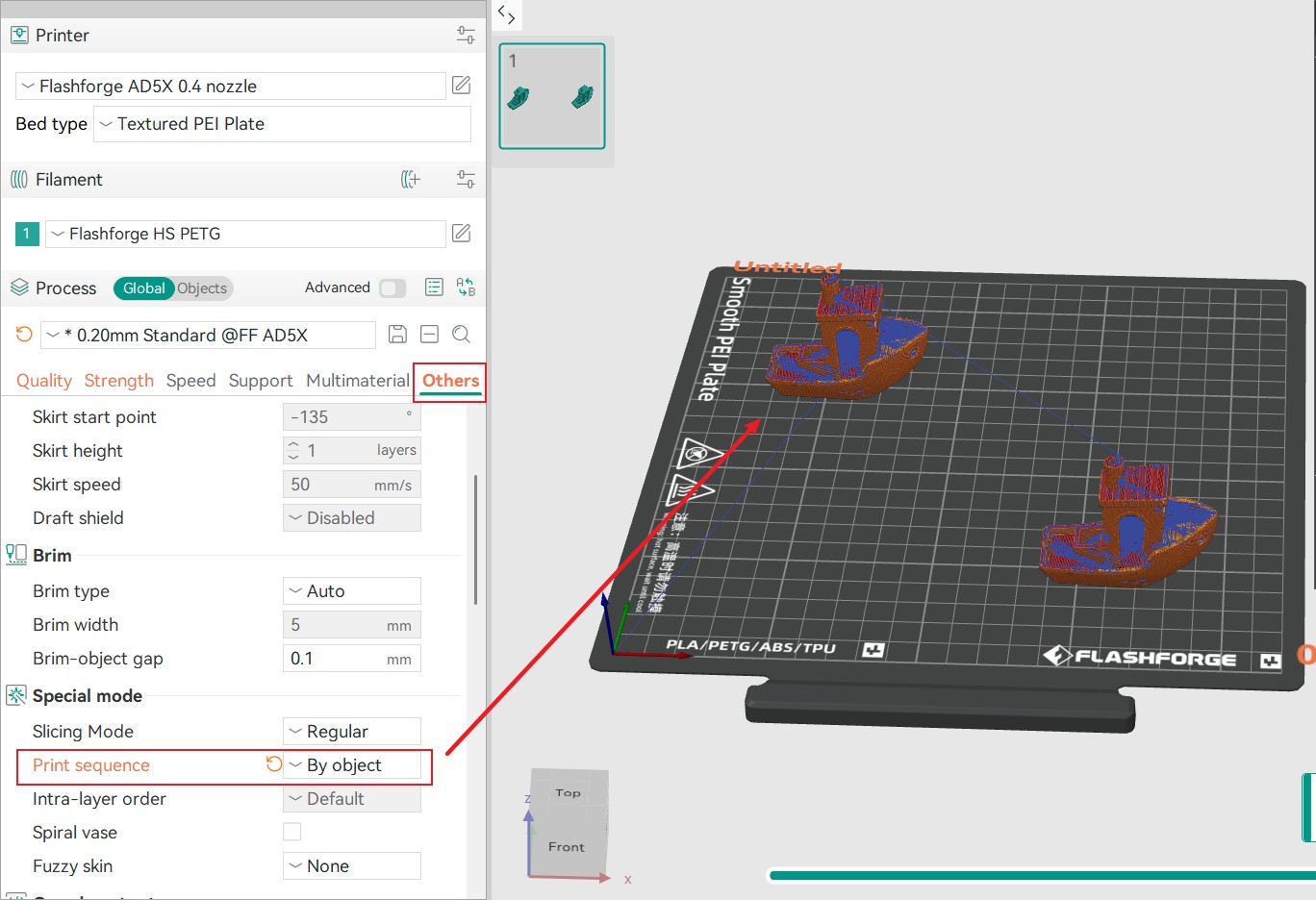The image size is (1316, 900).
Task: Click the compare presets icon
Action: (x=466, y=287)
